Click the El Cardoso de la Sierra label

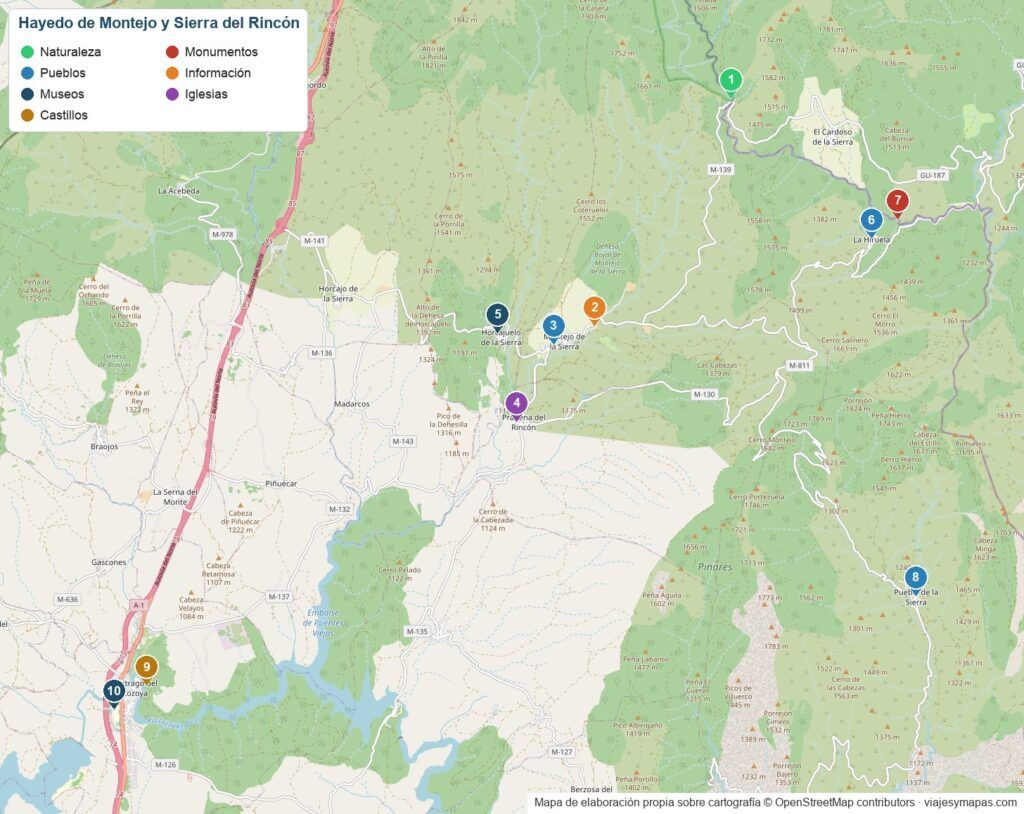[833, 137]
